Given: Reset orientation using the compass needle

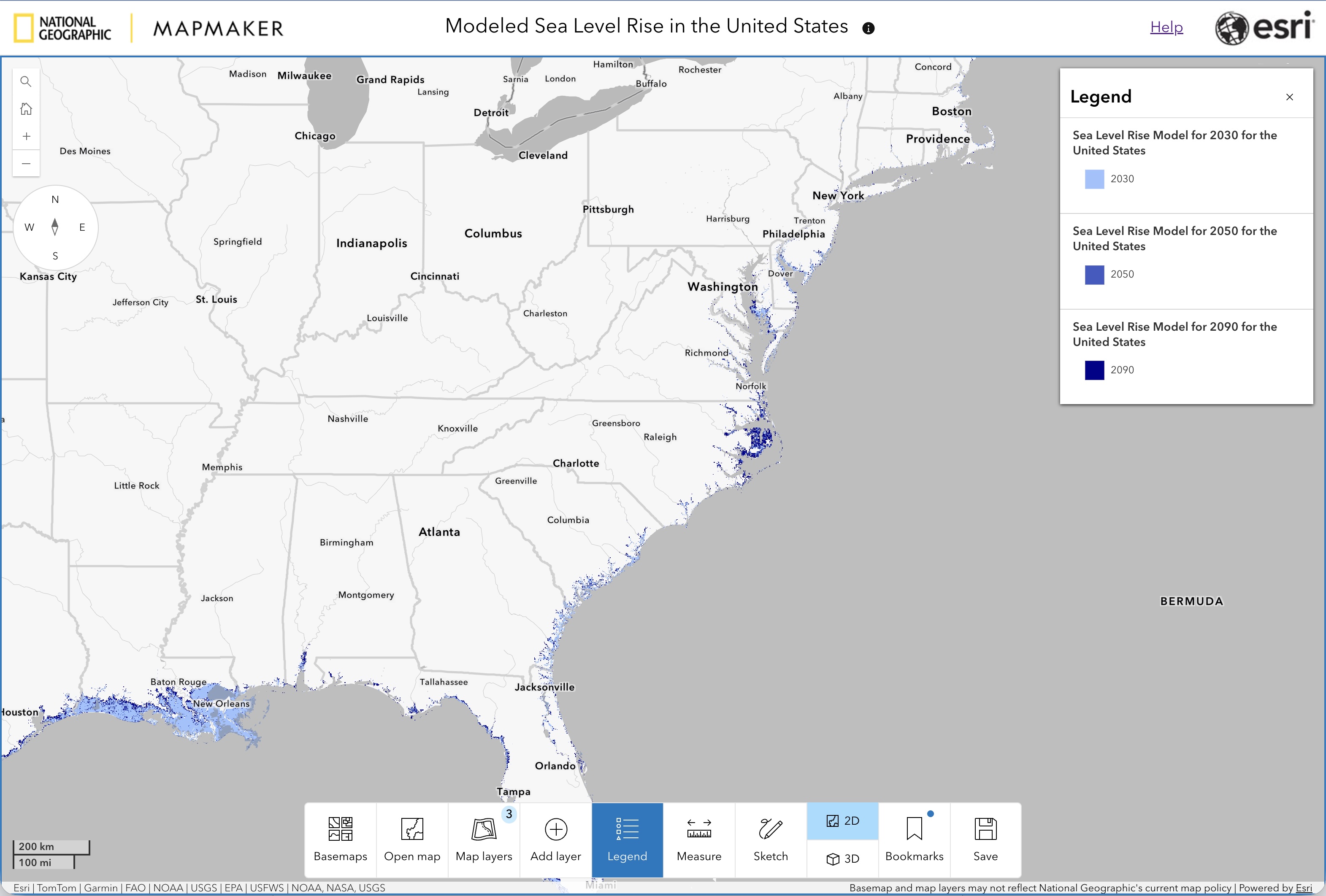Looking at the screenshot, I should coord(55,227).
